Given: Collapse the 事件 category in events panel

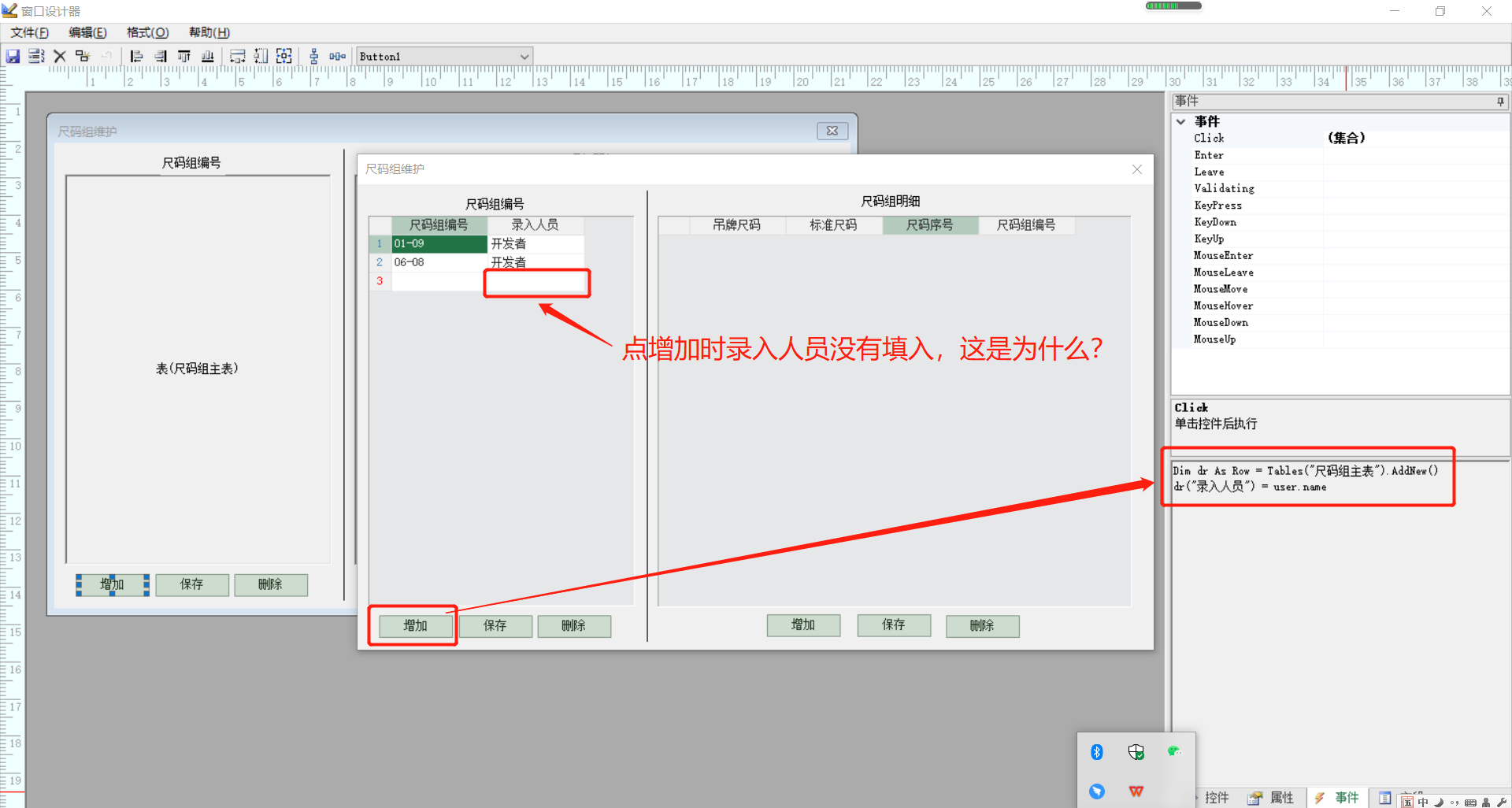Looking at the screenshot, I should pos(1181,122).
